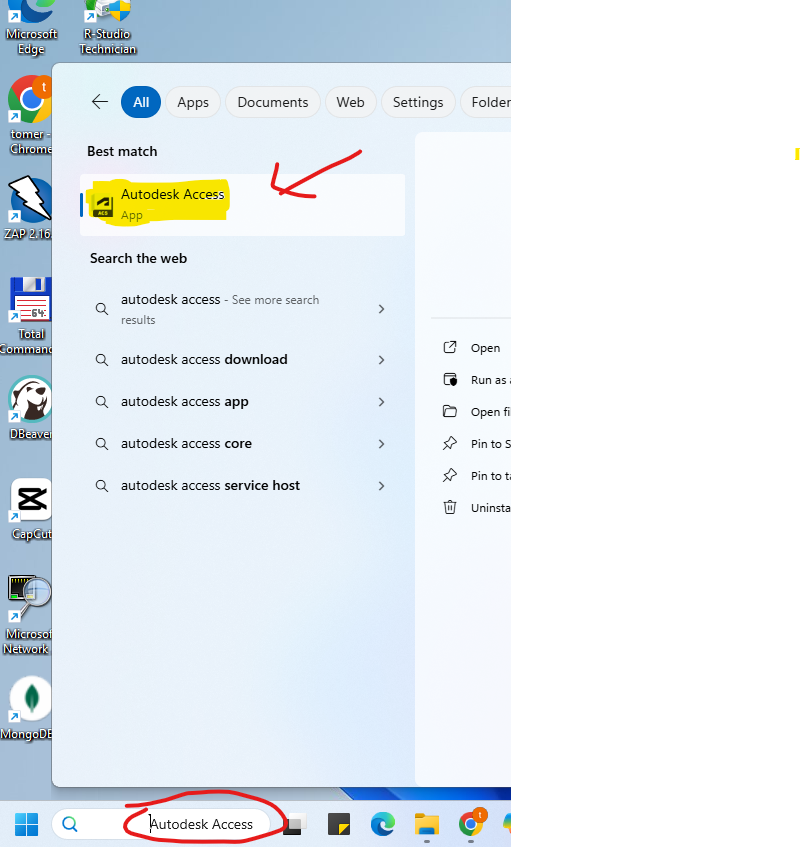The width and height of the screenshot is (800, 847).
Task: Click Open in the app actions list
Action: click(485, 348)
